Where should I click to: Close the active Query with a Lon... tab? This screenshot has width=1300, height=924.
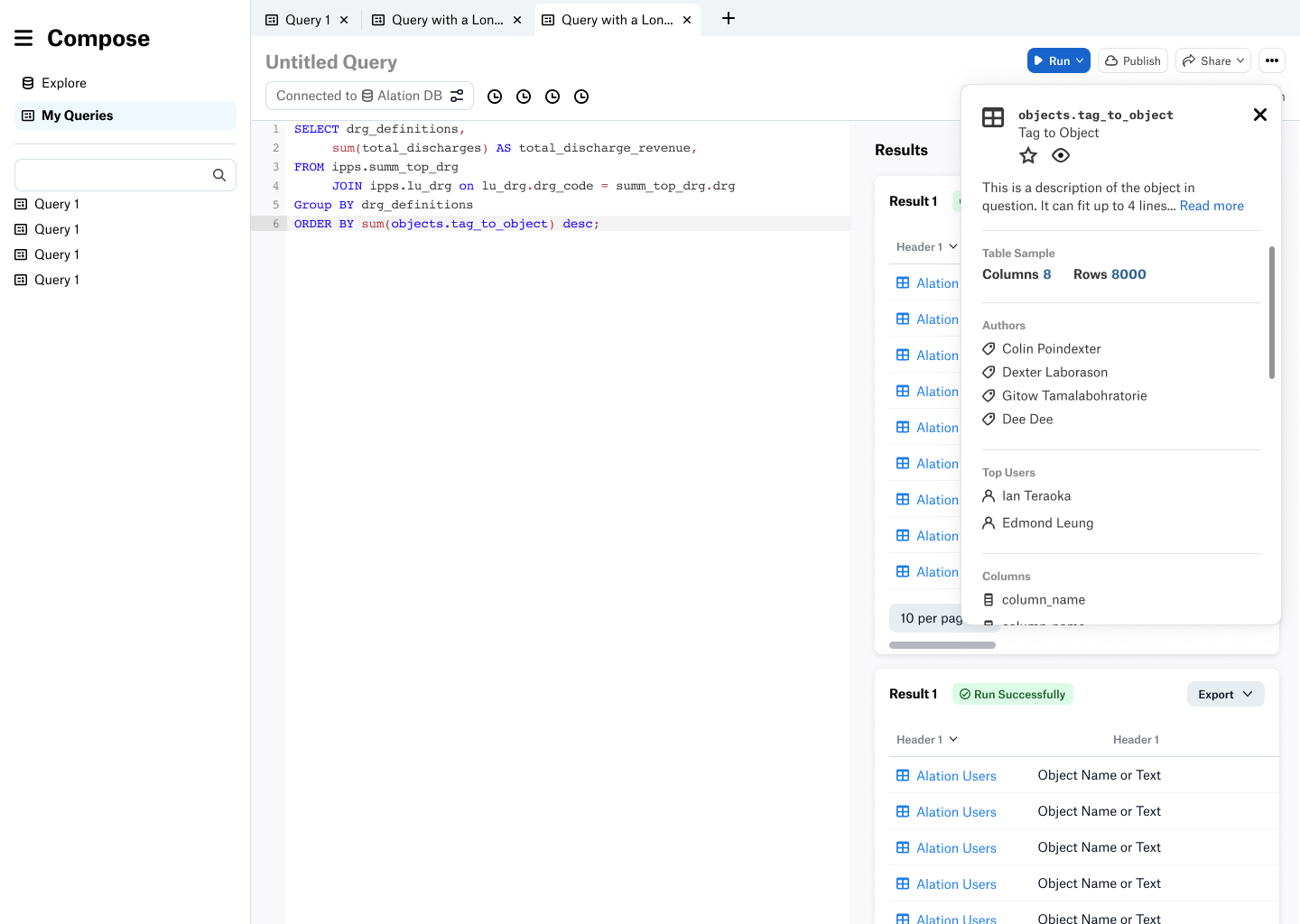tap(687, 20)
